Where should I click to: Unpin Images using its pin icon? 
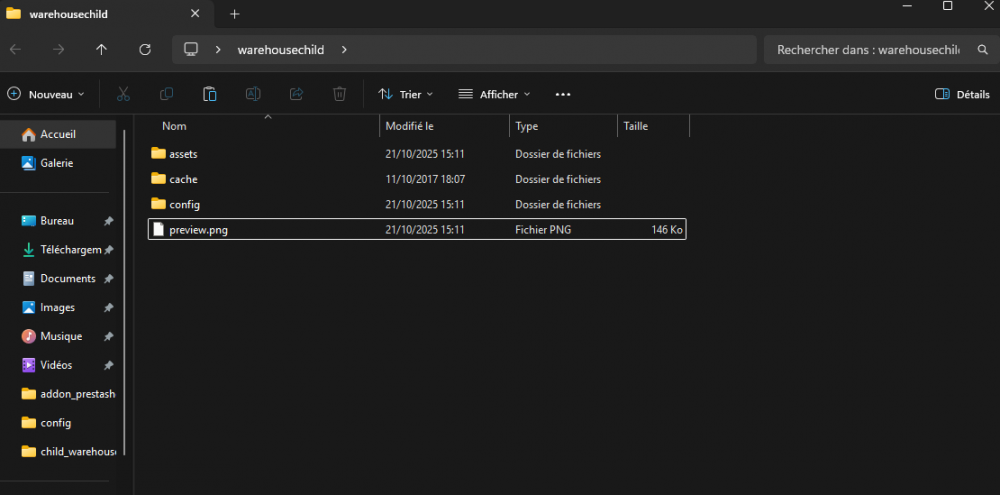(x=108, y=307)
